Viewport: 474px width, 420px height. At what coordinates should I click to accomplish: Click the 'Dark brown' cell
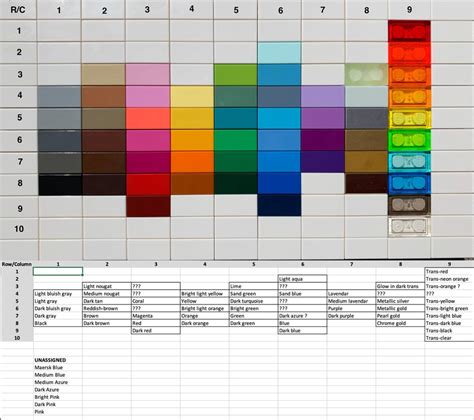tap(107, 323)
